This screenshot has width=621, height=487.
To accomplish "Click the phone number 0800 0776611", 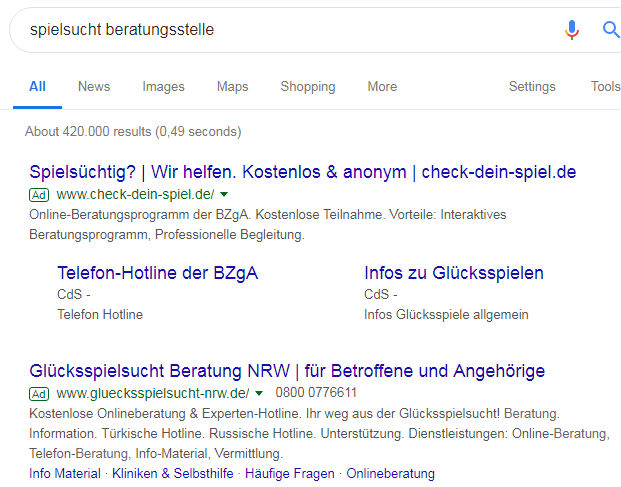I will [x=316, y=393].
